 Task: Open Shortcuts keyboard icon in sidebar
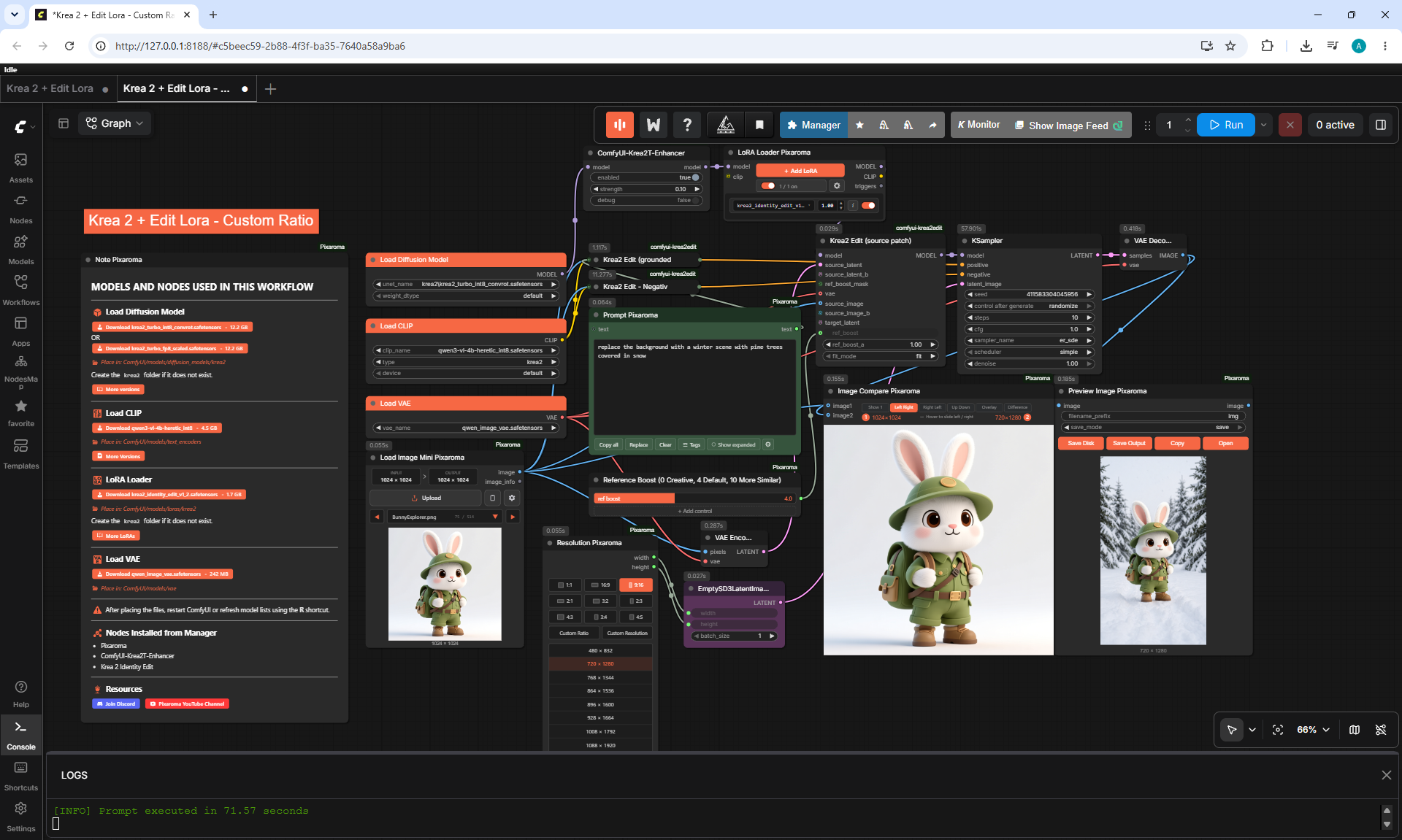(20, 777)
